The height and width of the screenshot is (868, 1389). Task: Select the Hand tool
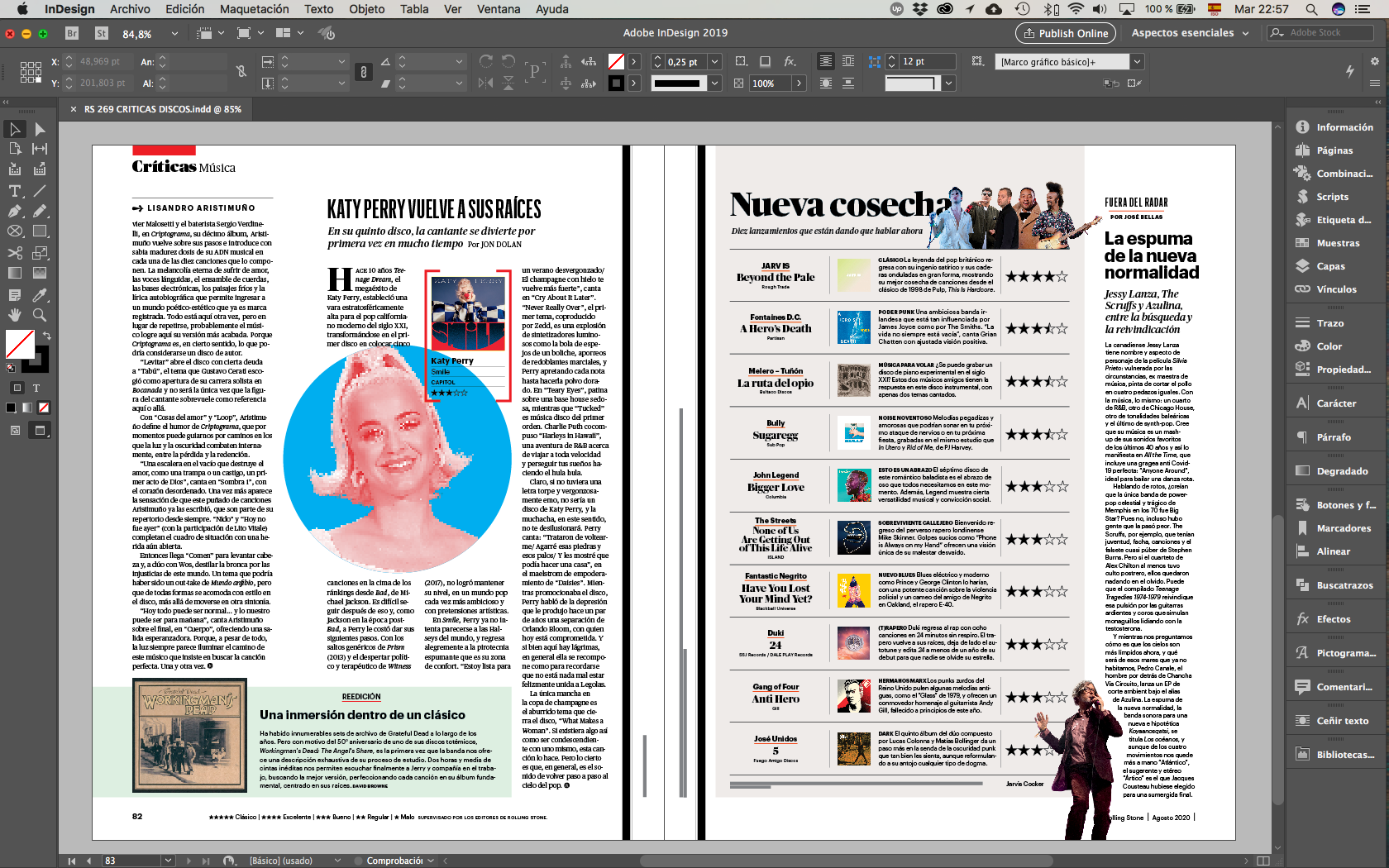pos(15,315)
